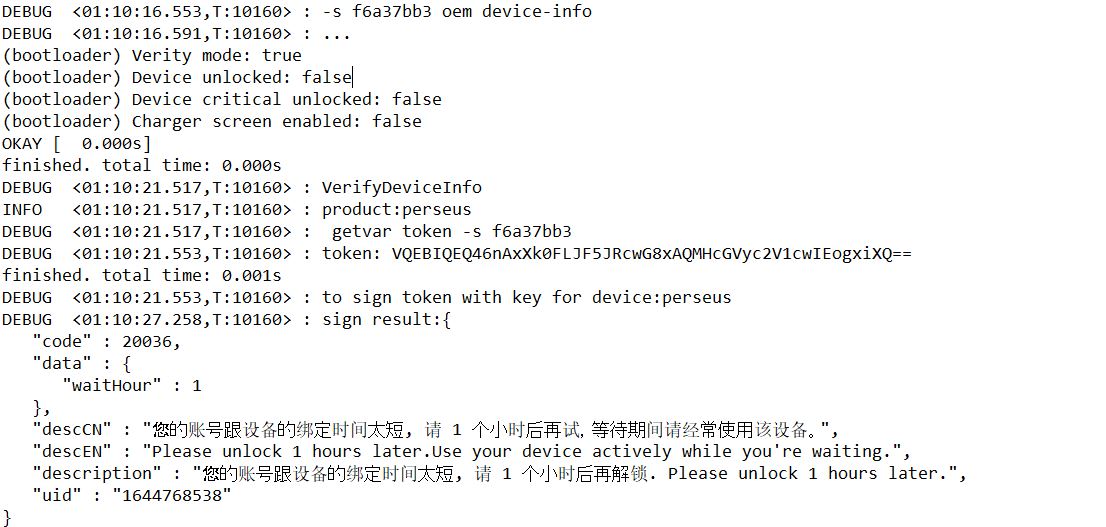Click the "getvar token -s f6a37bb3" command
The width and height of the screenshot is (1106, 527).
coord(451,231)
